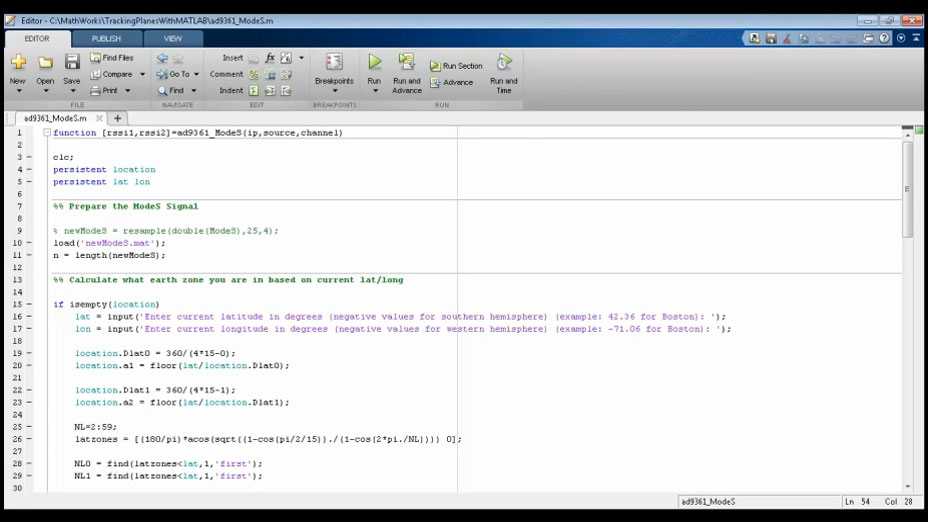Screen dimensions: 928x522
Task: Click the Save floppy disk icon
Action: point(72,62)
